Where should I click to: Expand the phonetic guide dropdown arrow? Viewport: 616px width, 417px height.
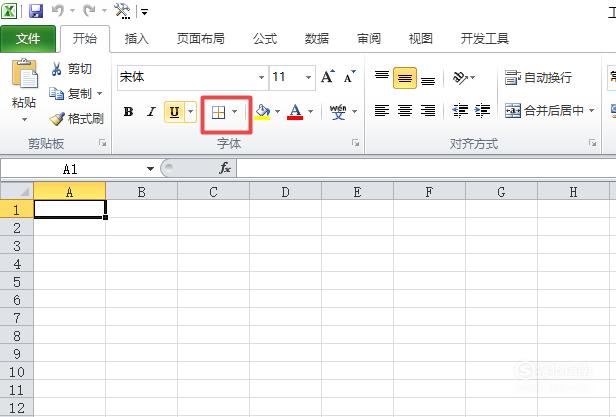[x=354, y=112]
